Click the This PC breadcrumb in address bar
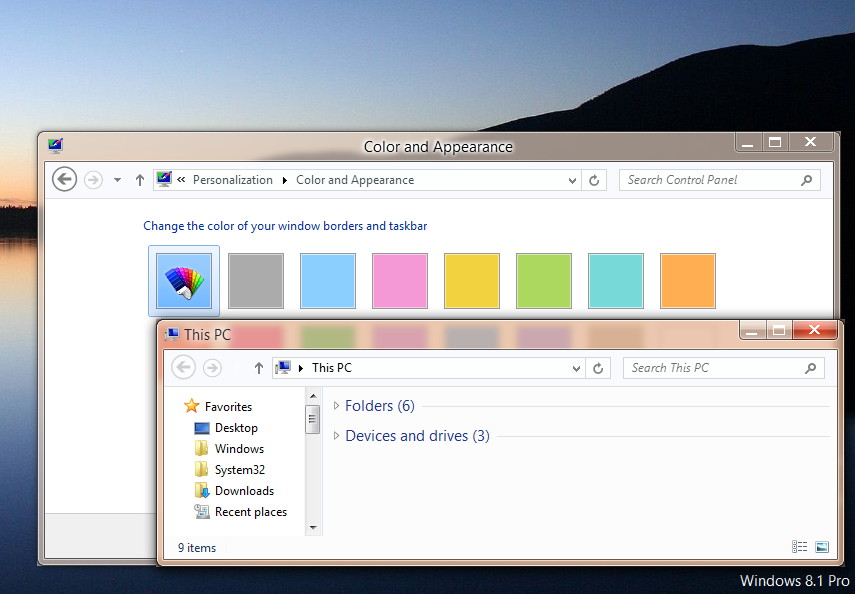This screenshot has width=855, height=594. click(x=332, y=368)
